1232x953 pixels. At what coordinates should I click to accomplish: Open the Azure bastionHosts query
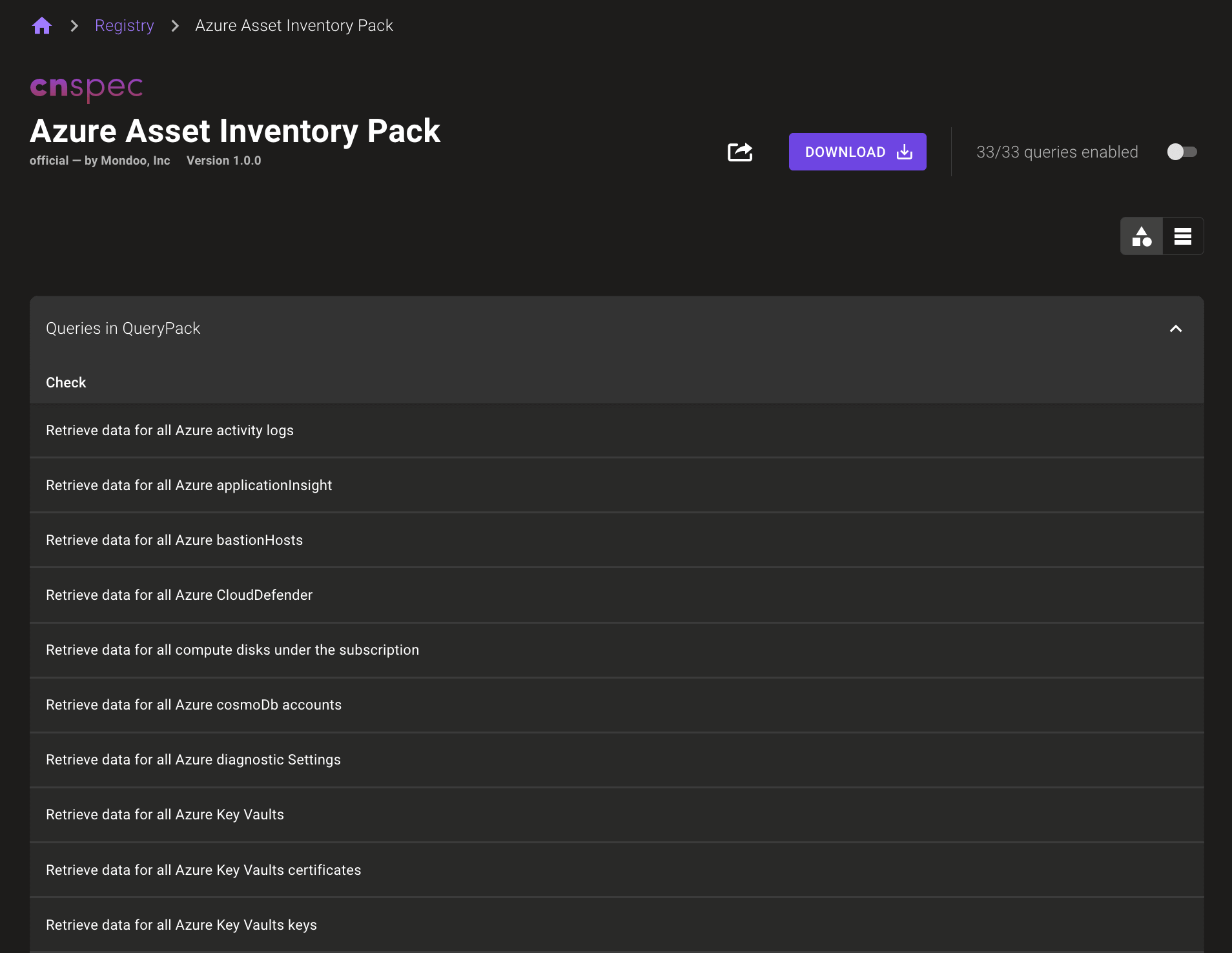(x=617, y=540)
